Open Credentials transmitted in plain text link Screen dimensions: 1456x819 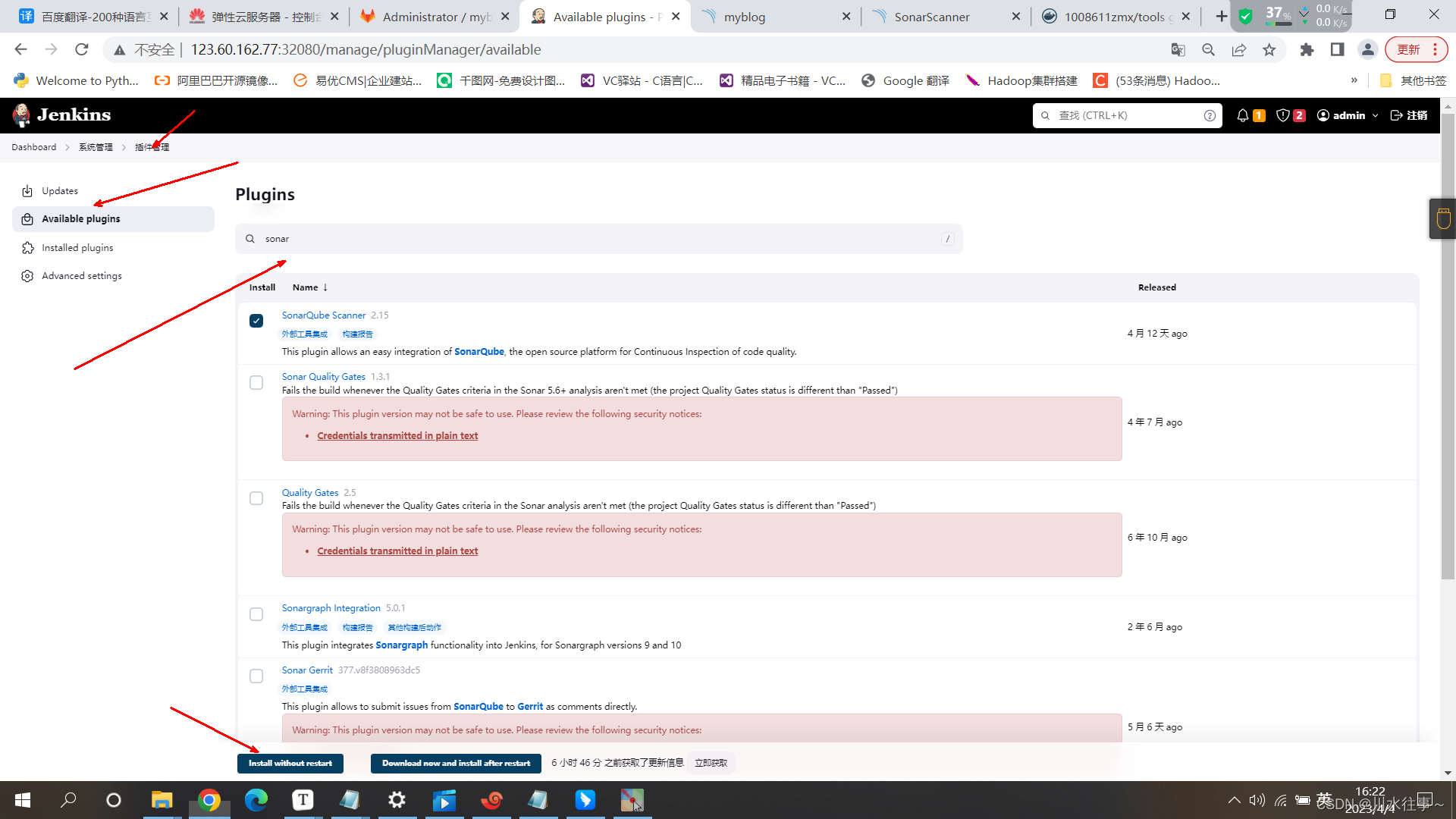tap(397, 436)
